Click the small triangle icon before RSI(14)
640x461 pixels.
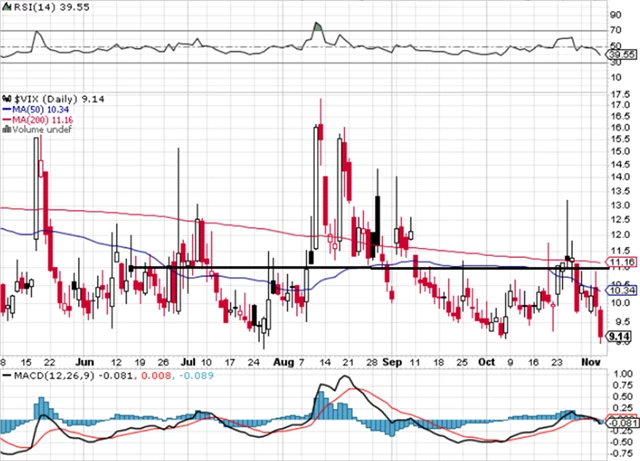[x=6, y=7]
